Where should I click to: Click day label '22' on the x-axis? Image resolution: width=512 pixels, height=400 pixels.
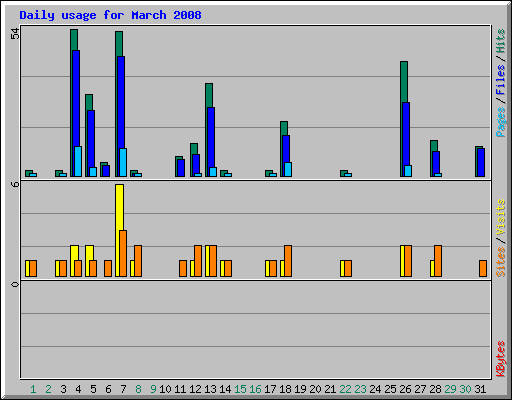[345, 389]
